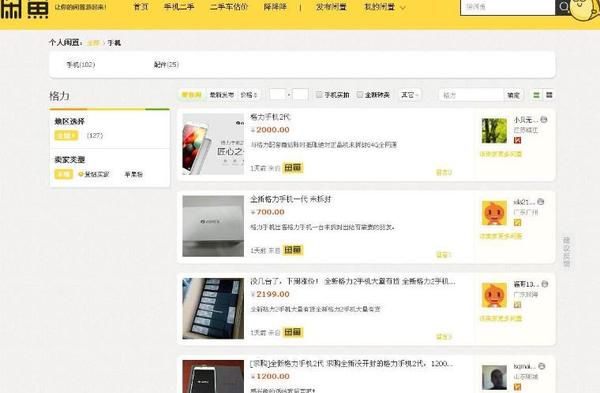Click chat icon beside ¥700.00 listing's seller name
This screenshot has width=600, height=393.
540,202
